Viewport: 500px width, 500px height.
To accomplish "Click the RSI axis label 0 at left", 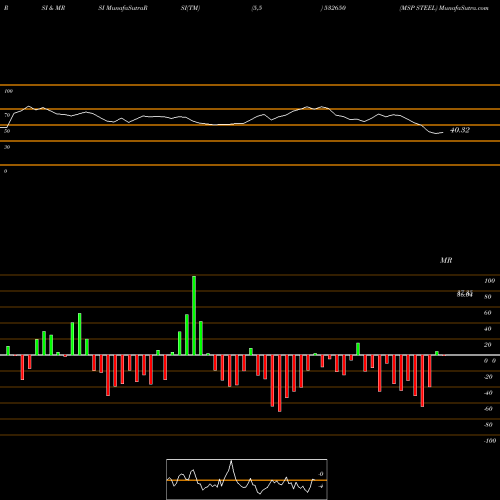I will tap(5, 171).
